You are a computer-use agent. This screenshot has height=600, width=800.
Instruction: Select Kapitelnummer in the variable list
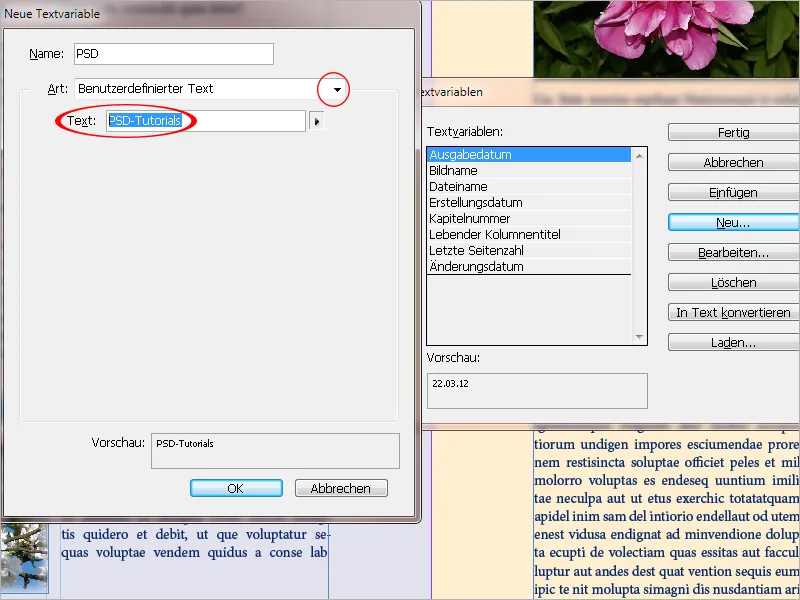click(529, 218)
